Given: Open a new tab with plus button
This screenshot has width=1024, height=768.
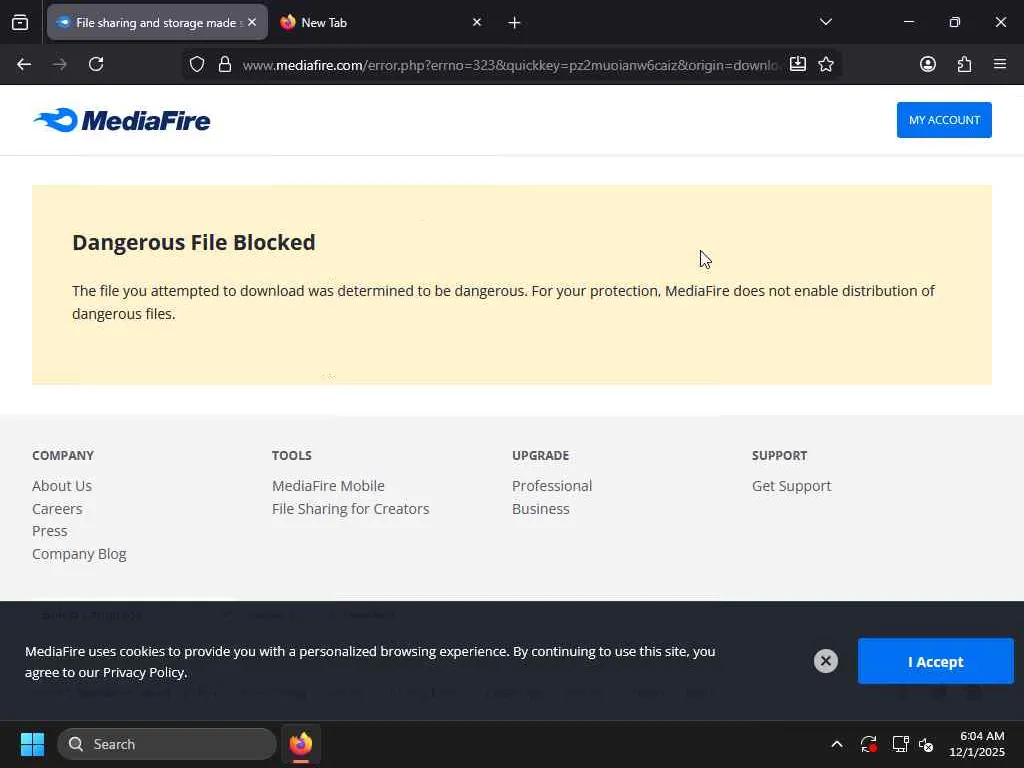Looking at the screenshot, I should 514,23.
